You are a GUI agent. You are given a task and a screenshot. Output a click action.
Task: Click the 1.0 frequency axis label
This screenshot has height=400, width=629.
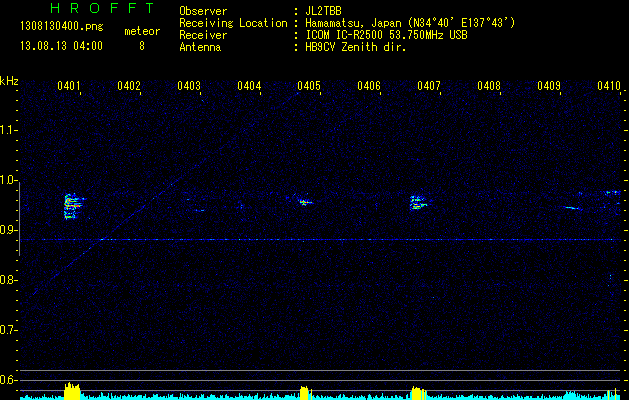tap(9, 180)
